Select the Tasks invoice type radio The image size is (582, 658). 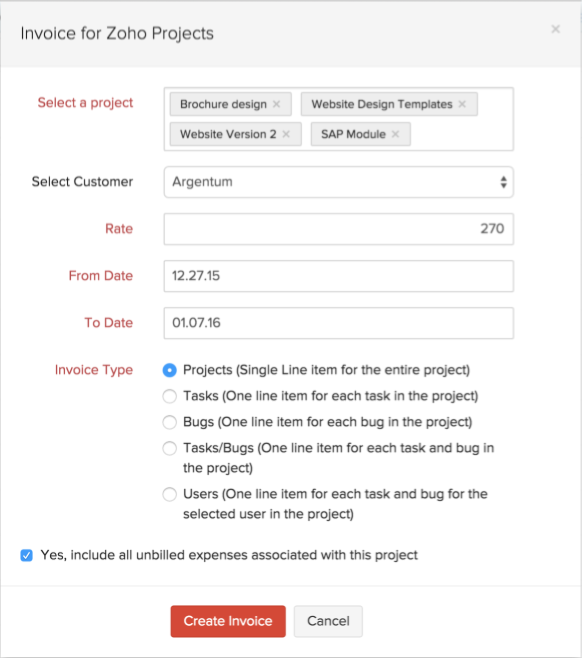[x=170, y=396]
